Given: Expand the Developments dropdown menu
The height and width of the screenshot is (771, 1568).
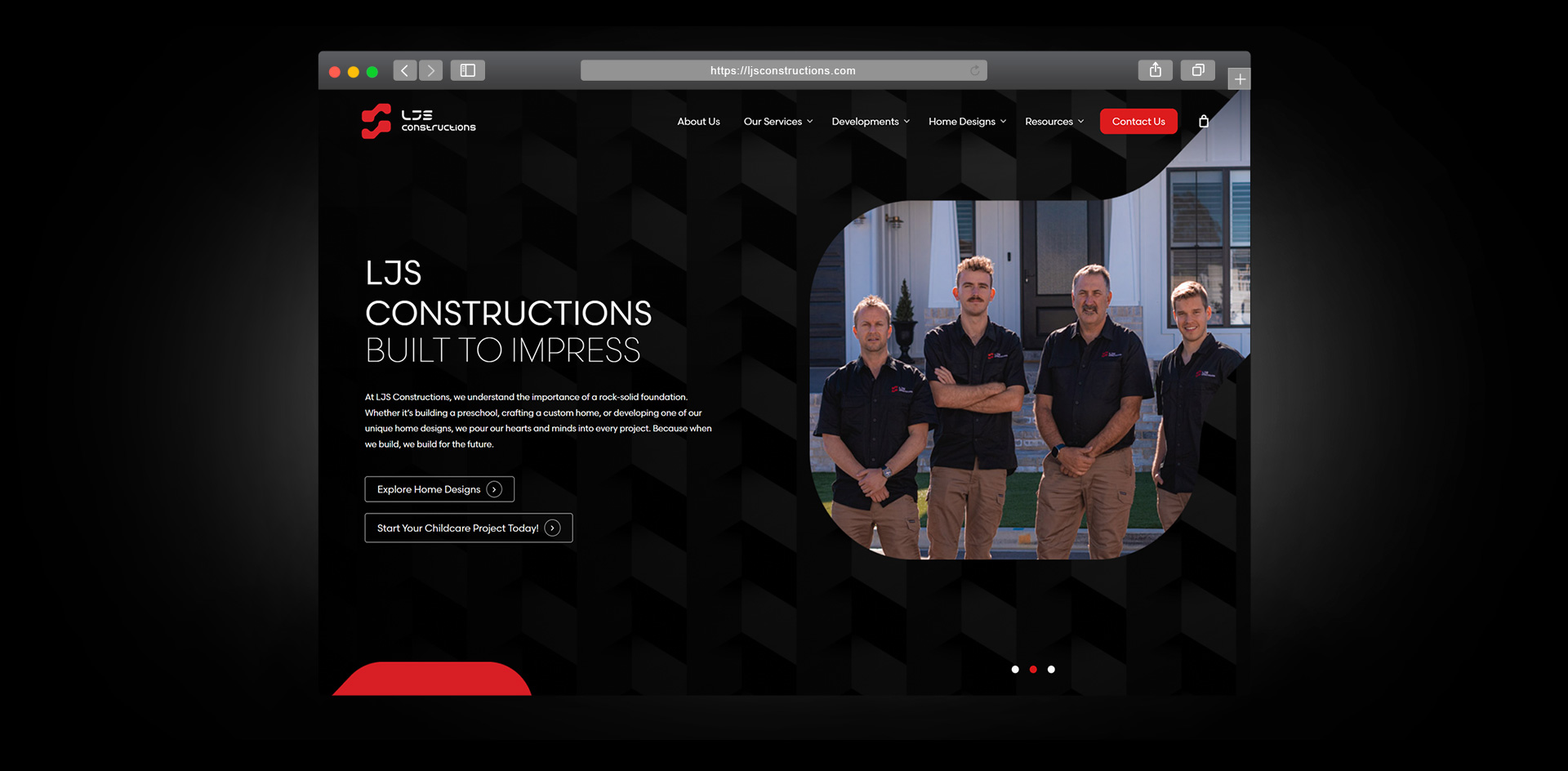Looking at the screenshot, I should click(870, 122).
